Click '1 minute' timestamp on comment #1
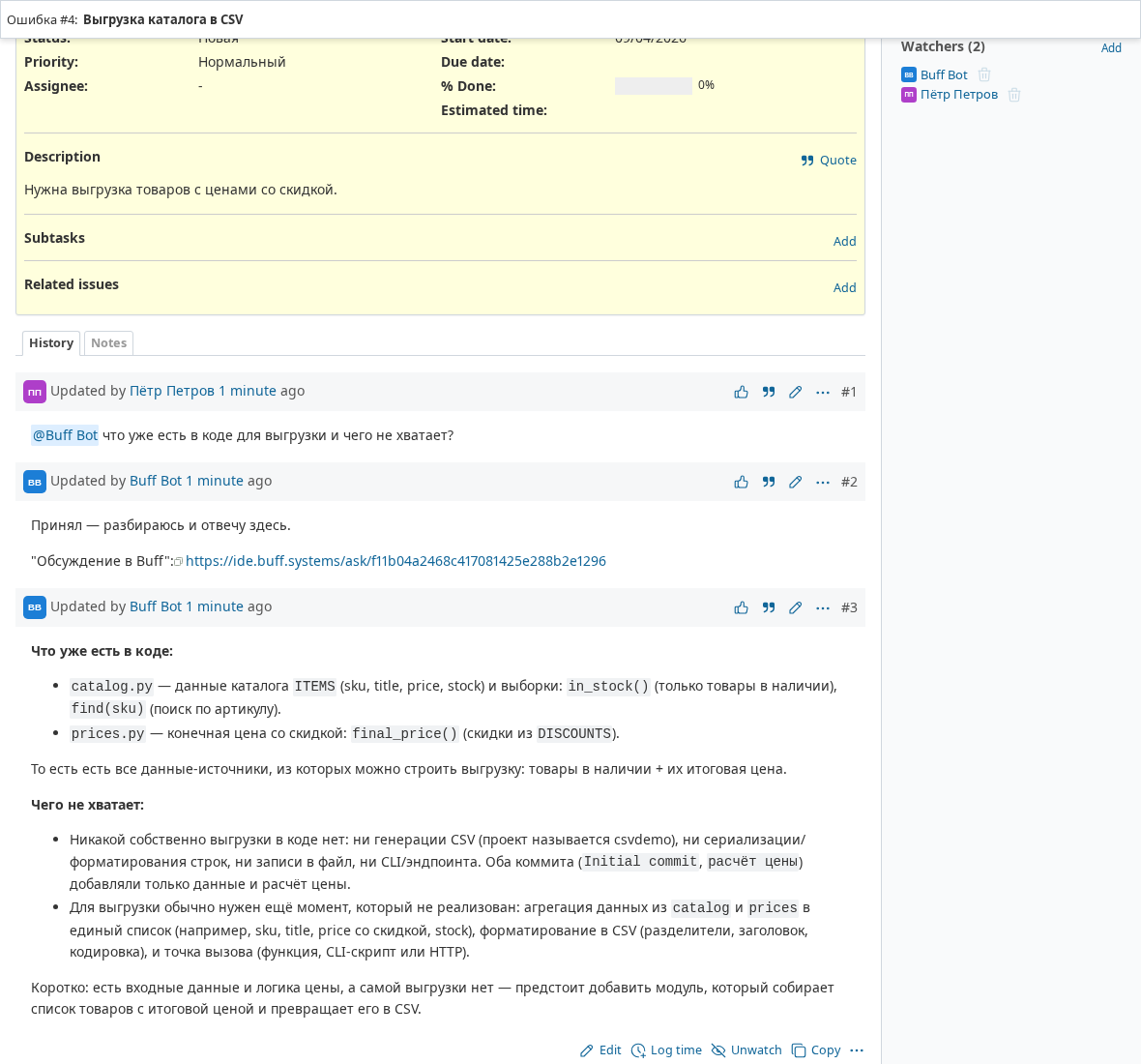 [248, 391]
